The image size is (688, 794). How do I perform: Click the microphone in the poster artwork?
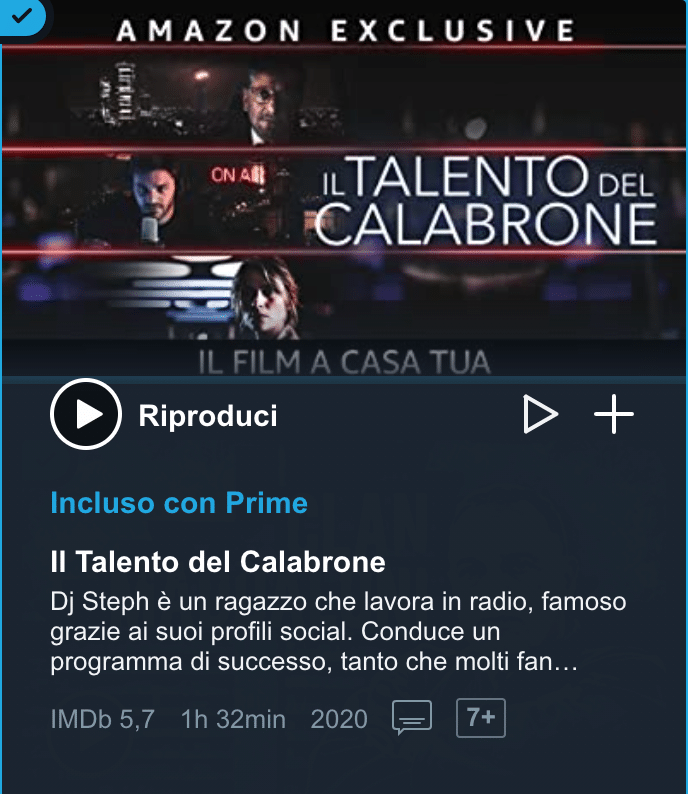pyautogui.click(x=149, y=229)
